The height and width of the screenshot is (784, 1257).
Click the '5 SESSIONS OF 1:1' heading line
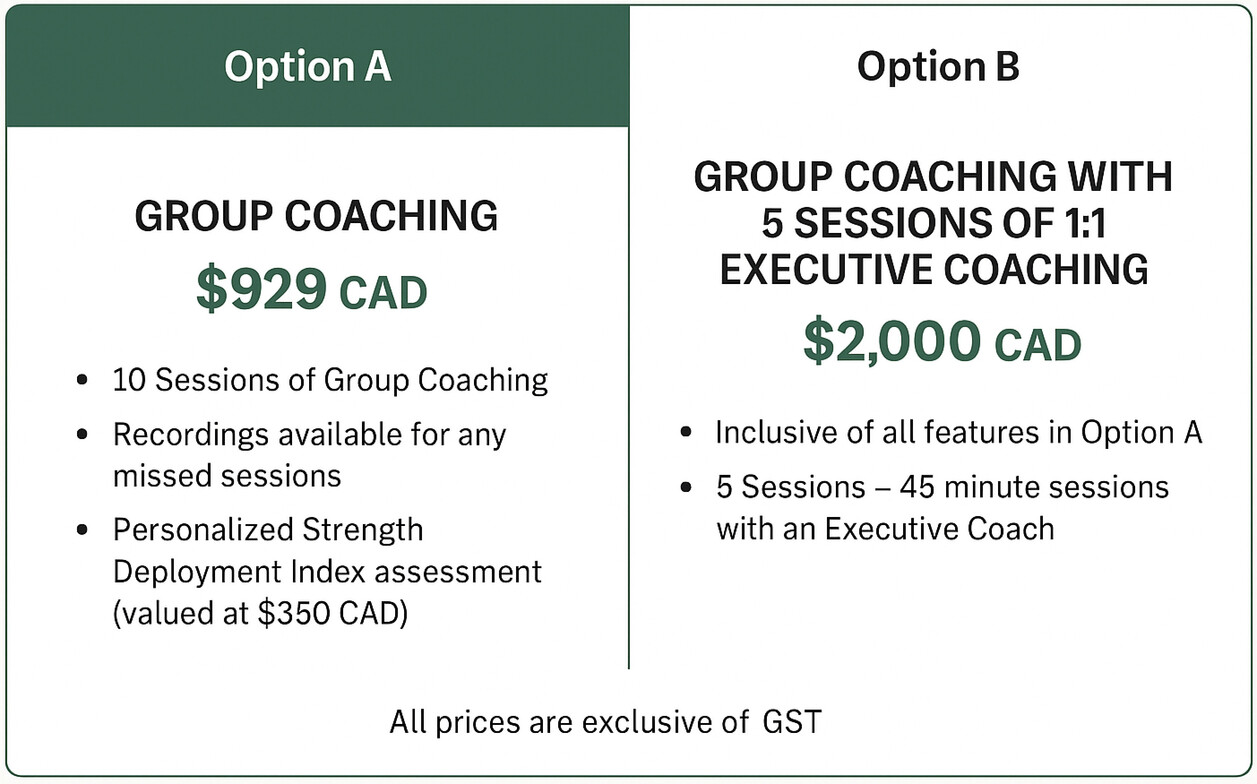click(933, 224)
